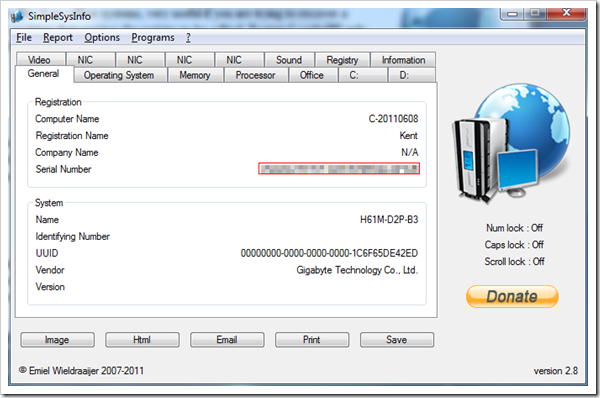Click the registration name value Kent
The image size is (600, 398).
[408, 136]
